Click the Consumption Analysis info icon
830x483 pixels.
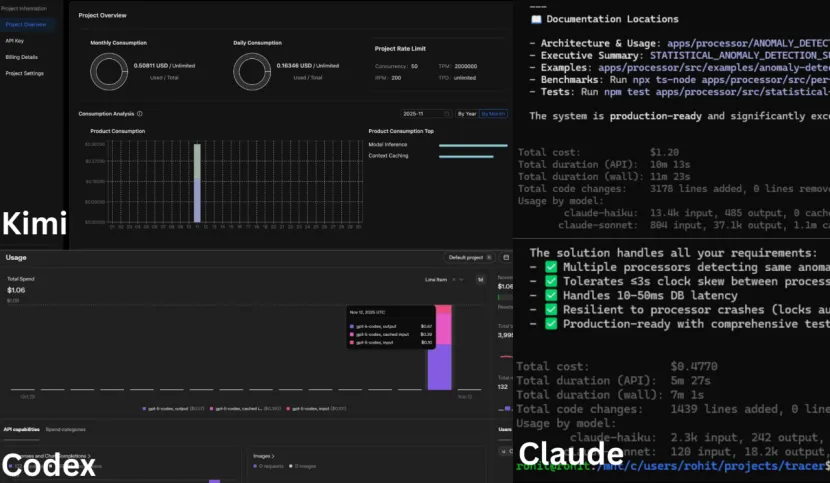139,114
